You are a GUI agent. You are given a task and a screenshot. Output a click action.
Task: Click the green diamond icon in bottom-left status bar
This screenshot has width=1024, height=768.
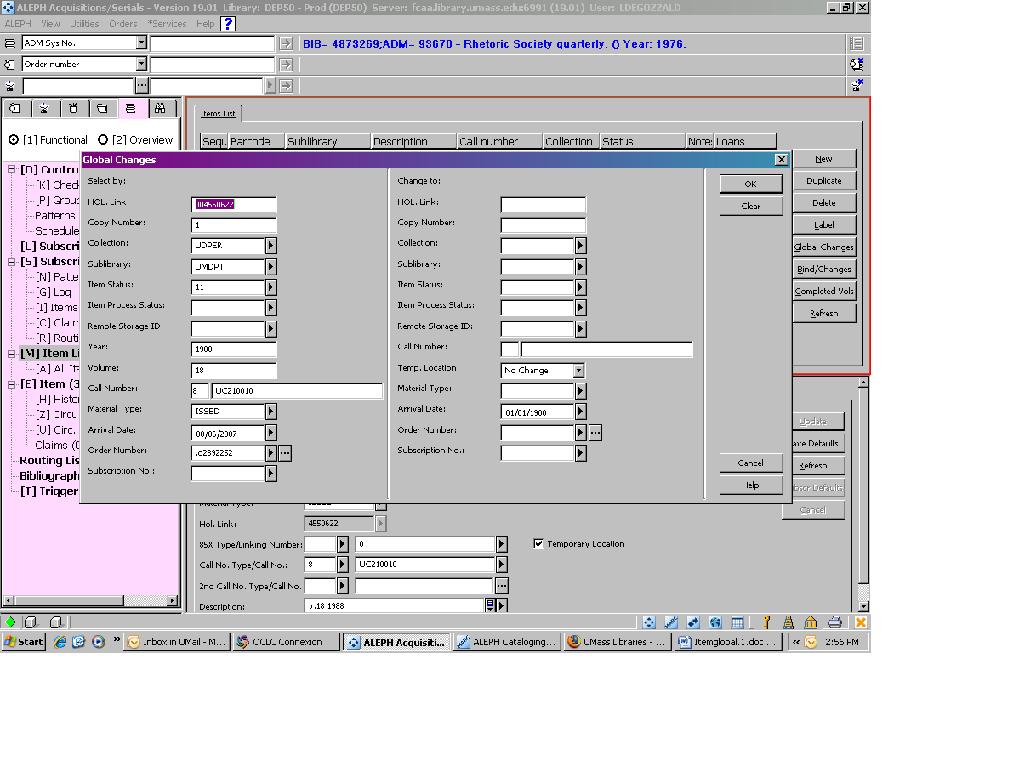click(11, 622)
